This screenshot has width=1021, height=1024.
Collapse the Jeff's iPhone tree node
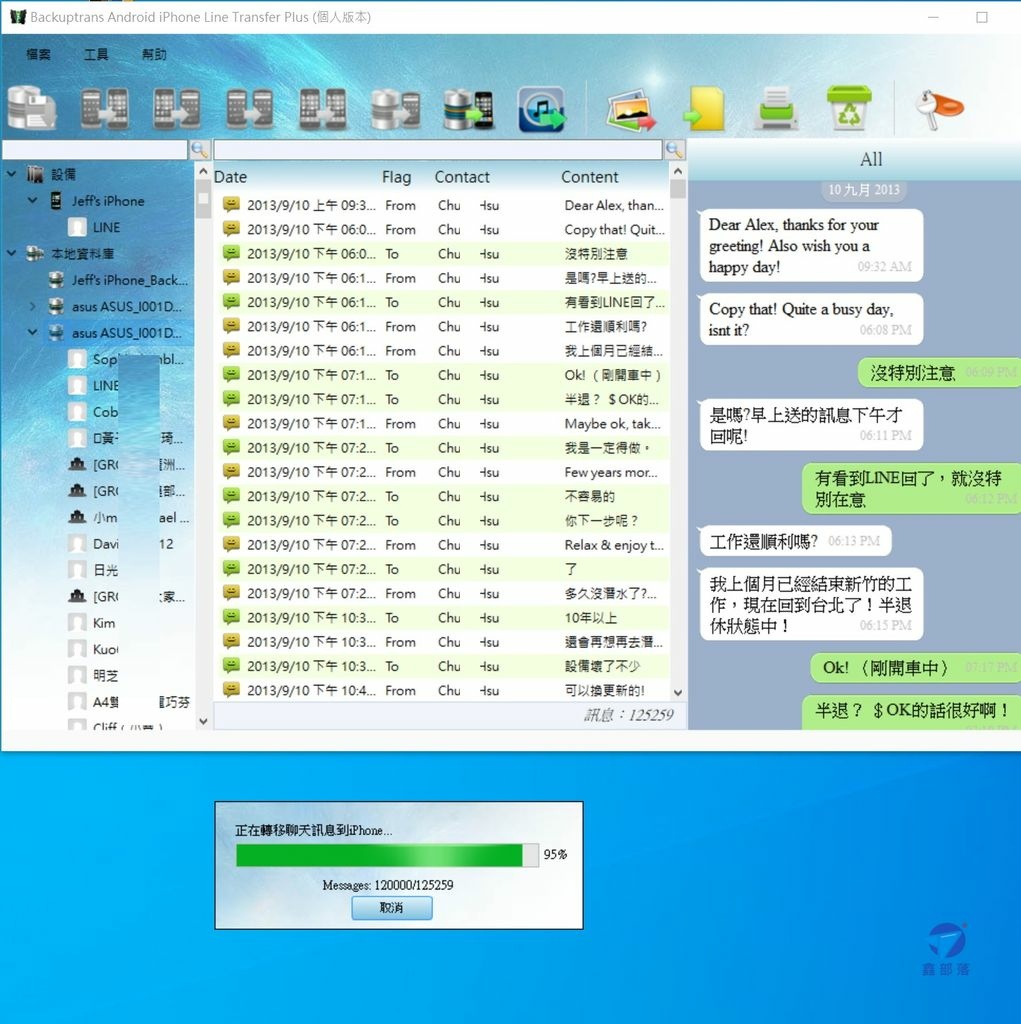[33, 200]
